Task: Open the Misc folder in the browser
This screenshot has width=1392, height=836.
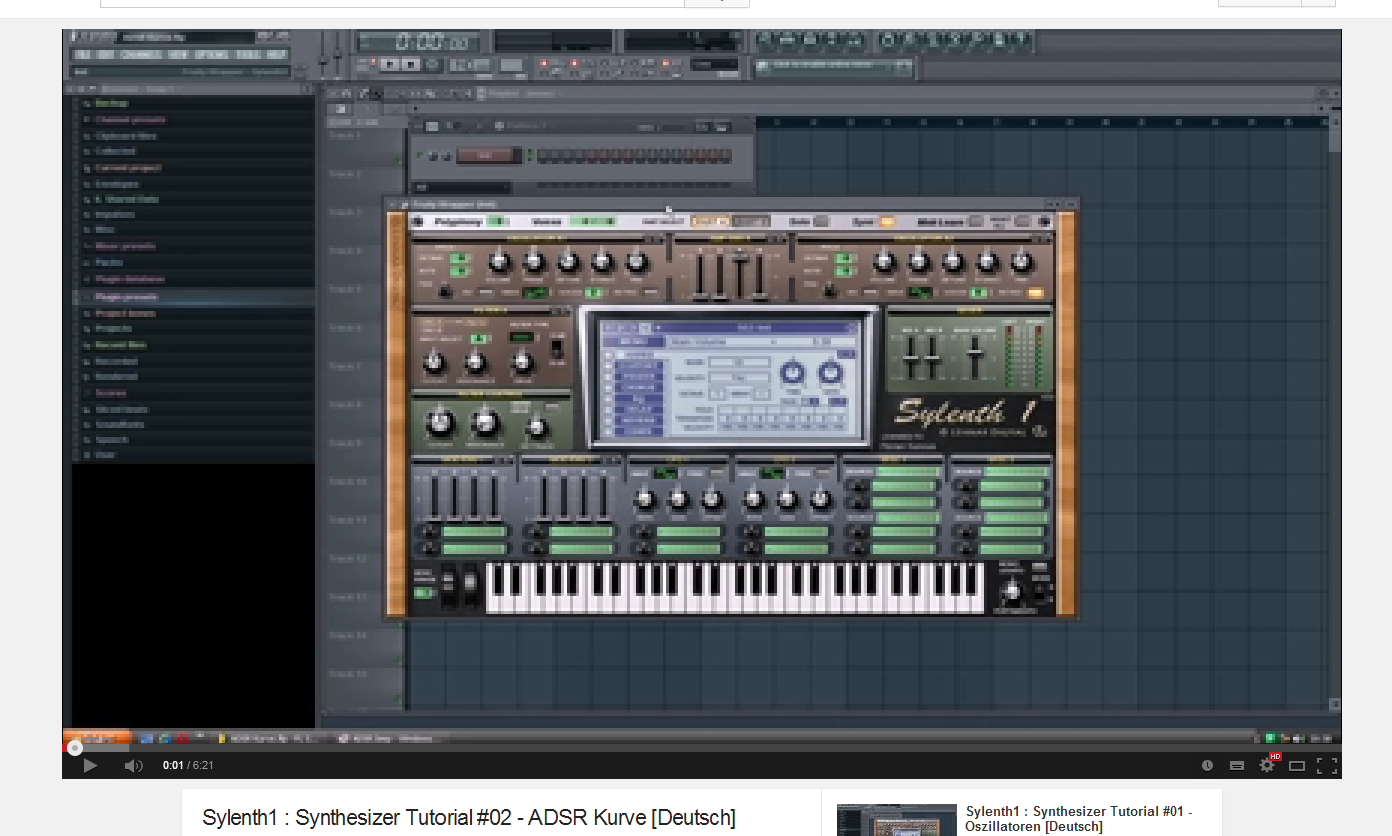Action: coord(105,230)
